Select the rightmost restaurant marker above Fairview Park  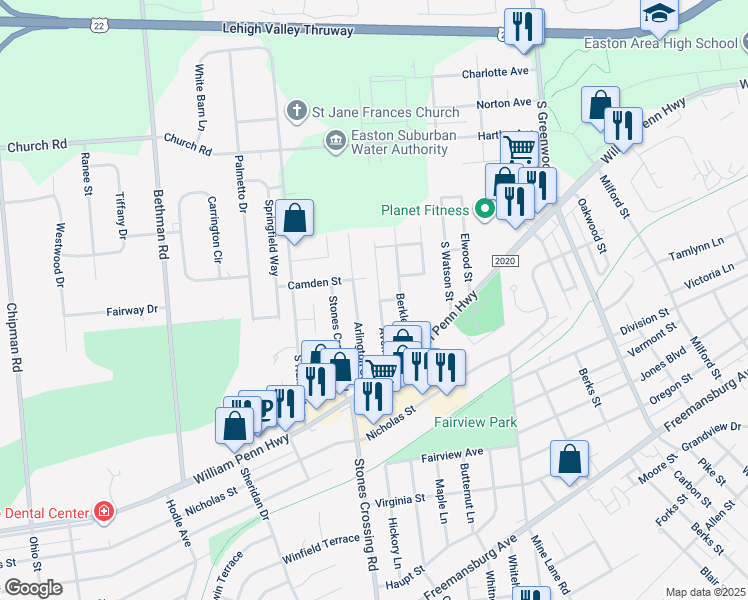pos(447,369)
